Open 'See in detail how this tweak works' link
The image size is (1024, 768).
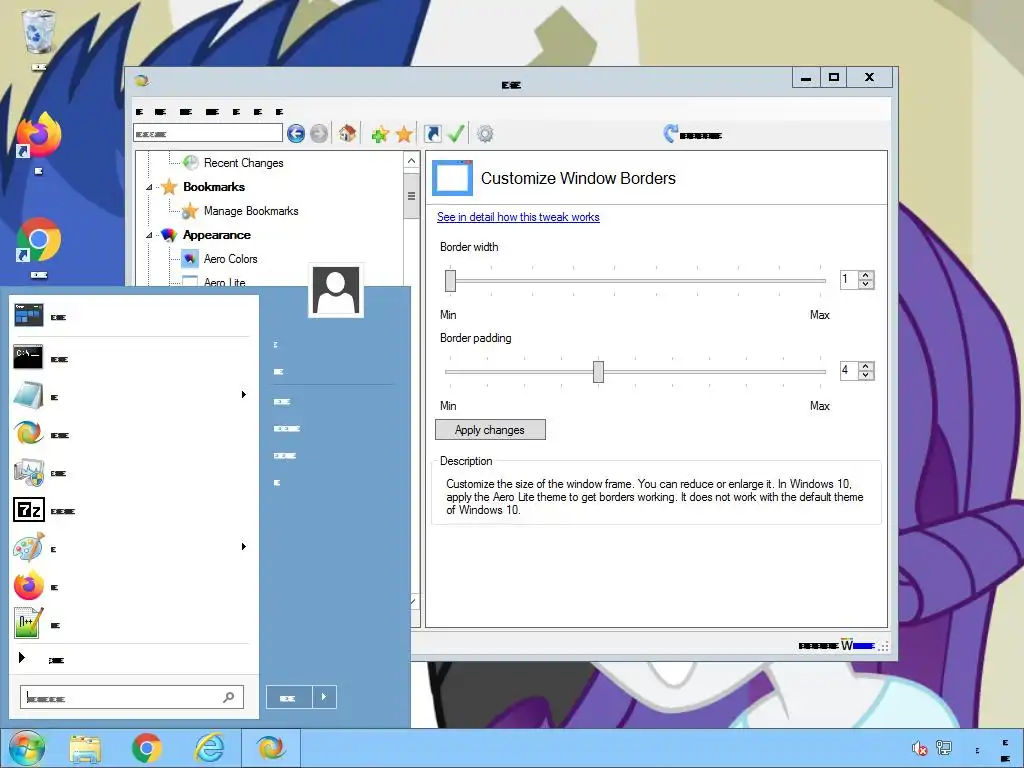coord(518,217)
